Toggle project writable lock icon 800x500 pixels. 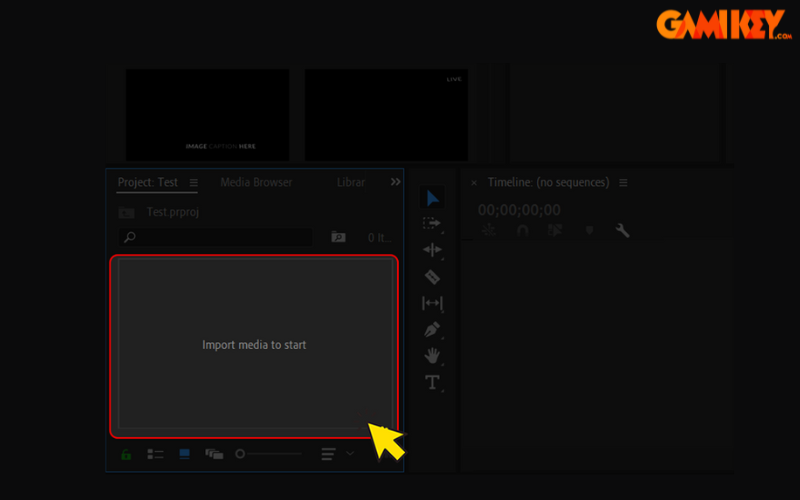tap(126, 454)
